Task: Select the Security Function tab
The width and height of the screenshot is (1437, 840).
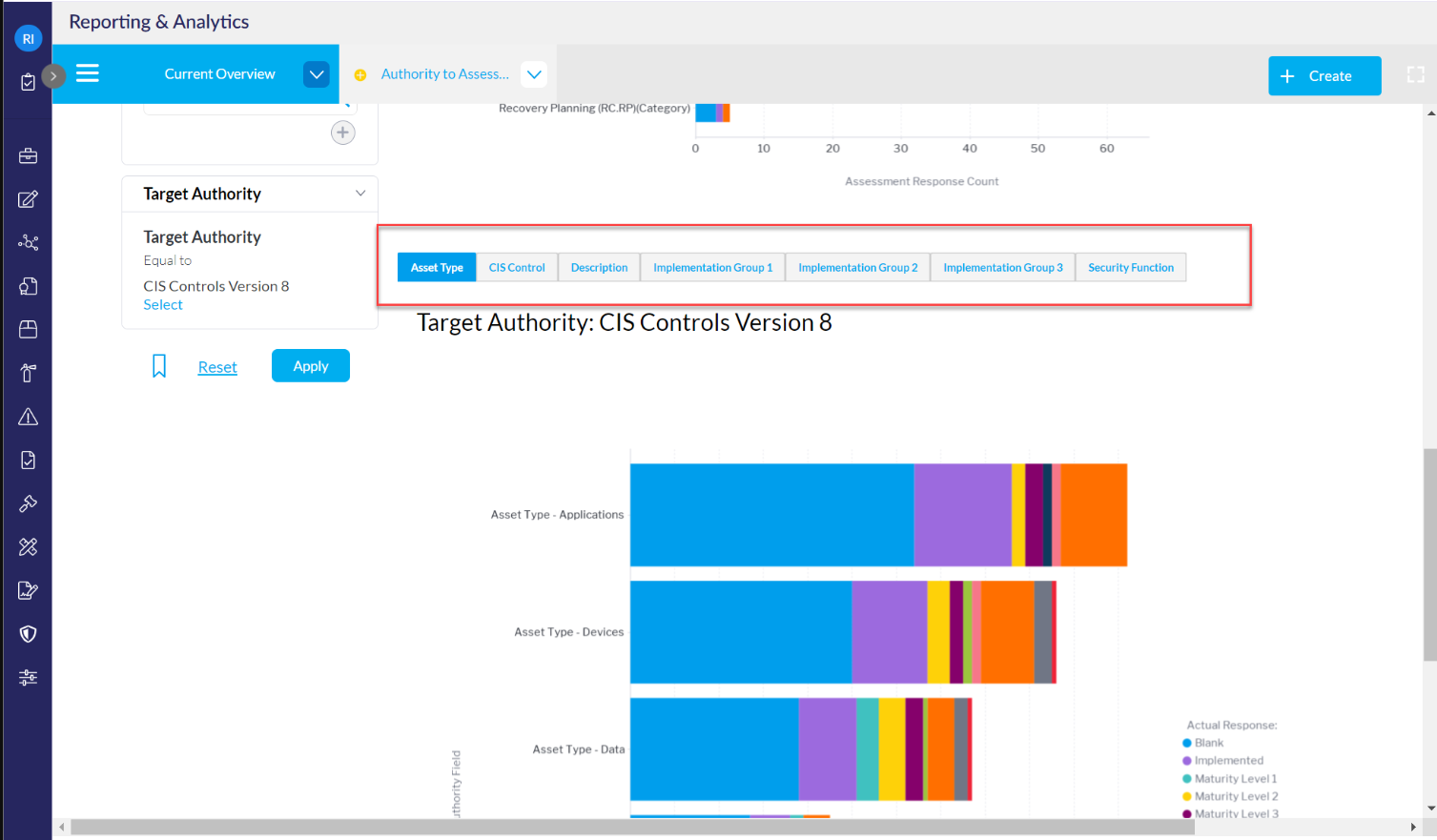Action: coord(1130,267)
